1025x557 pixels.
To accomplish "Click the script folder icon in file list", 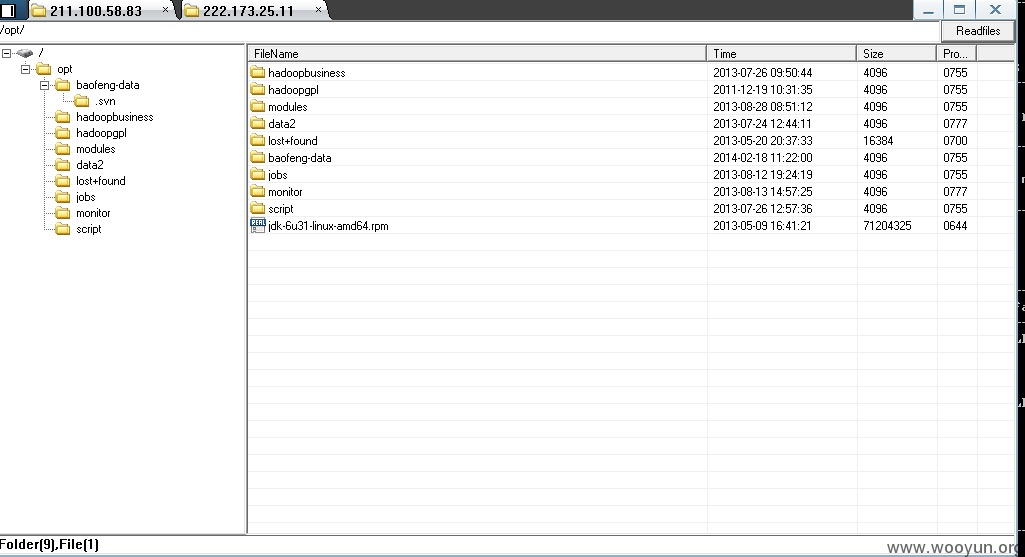I will pyautogui.click(x=258, y=209).
